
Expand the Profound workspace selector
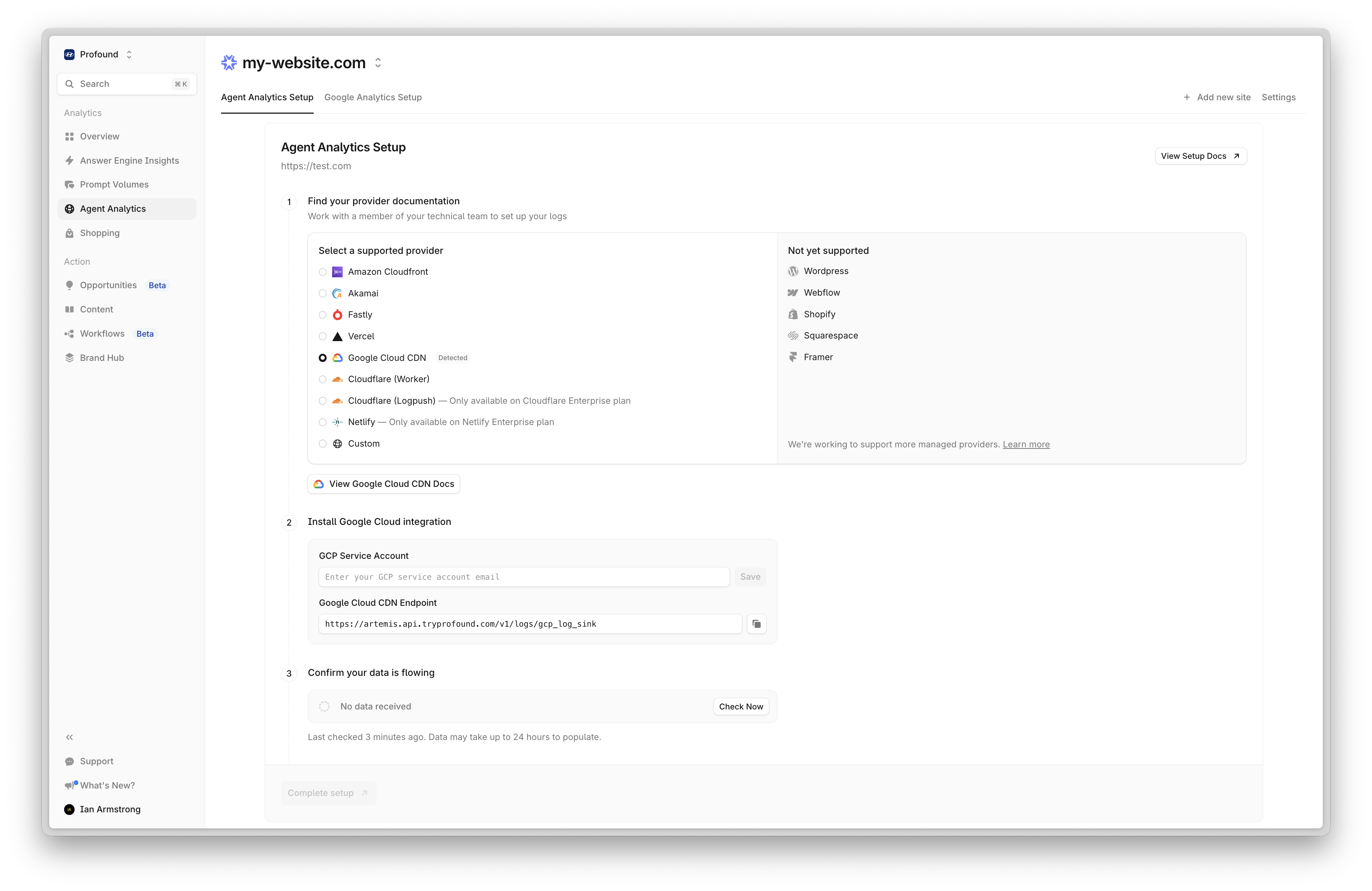129,54
